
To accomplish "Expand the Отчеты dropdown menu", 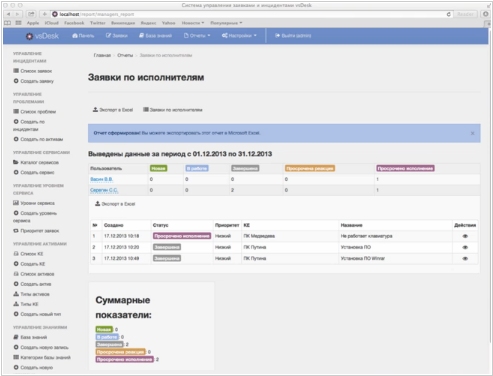I will pyautogui.click(x=197, y=36).
